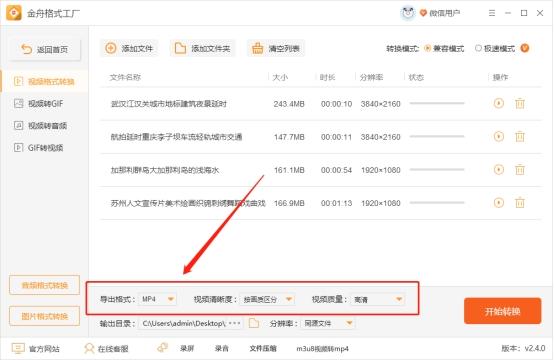Viewport: 554px width, 360px height.
Task: Click progress bar of the 243.4MB row
Action: (x=437, y=103)
